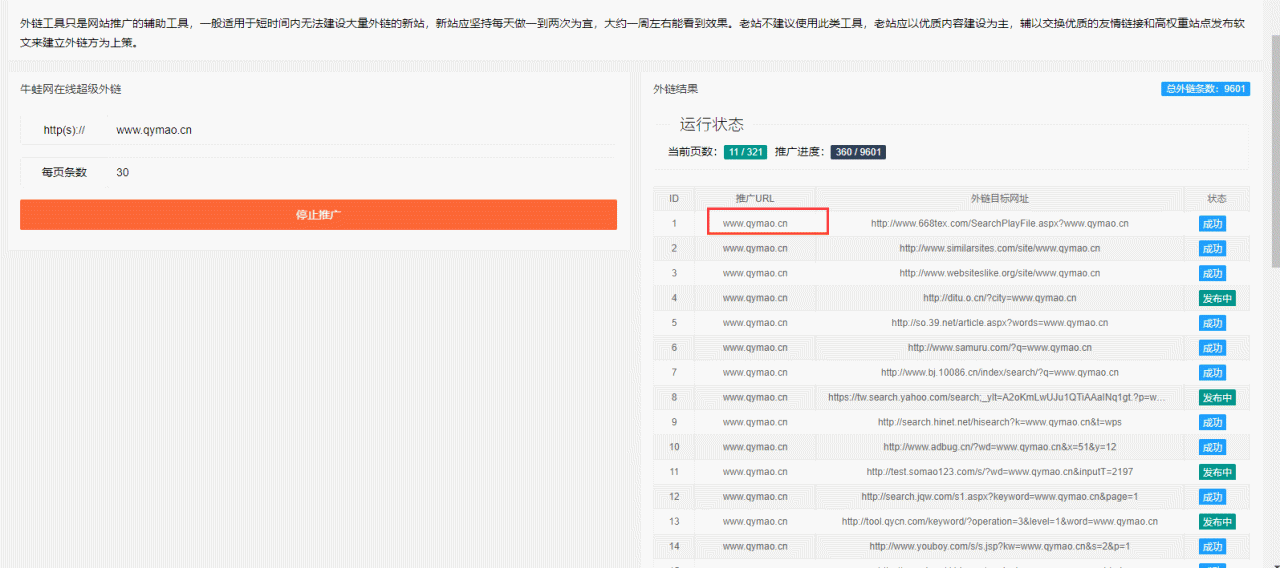
Task: Click the 668tex.com SearchPlayFile target URL
Action: click(x=999, y=224)
